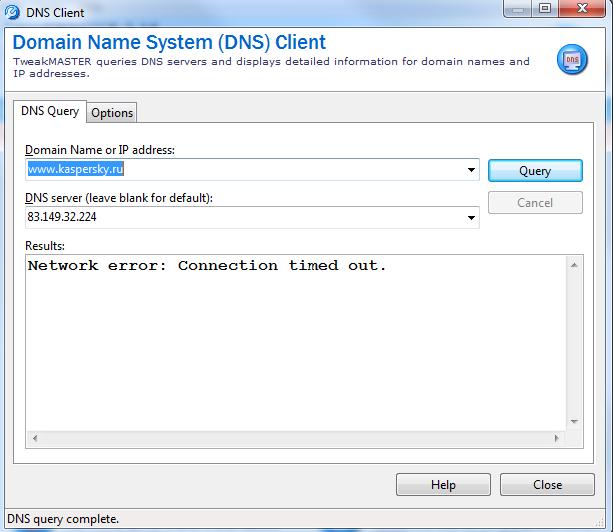Click the results scroll left arrow

[x=35, y=438]
